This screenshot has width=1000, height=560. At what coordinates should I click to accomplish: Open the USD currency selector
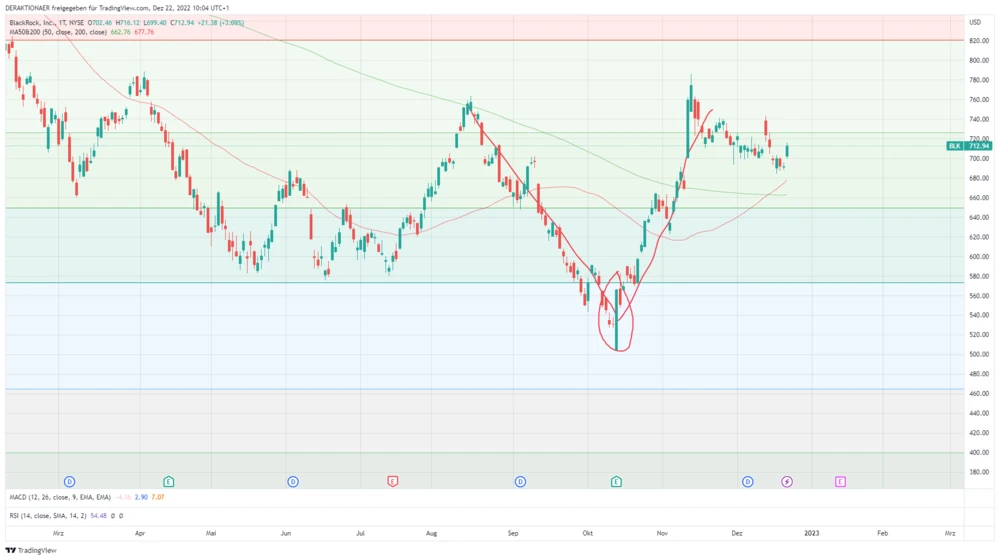point(975,21)
